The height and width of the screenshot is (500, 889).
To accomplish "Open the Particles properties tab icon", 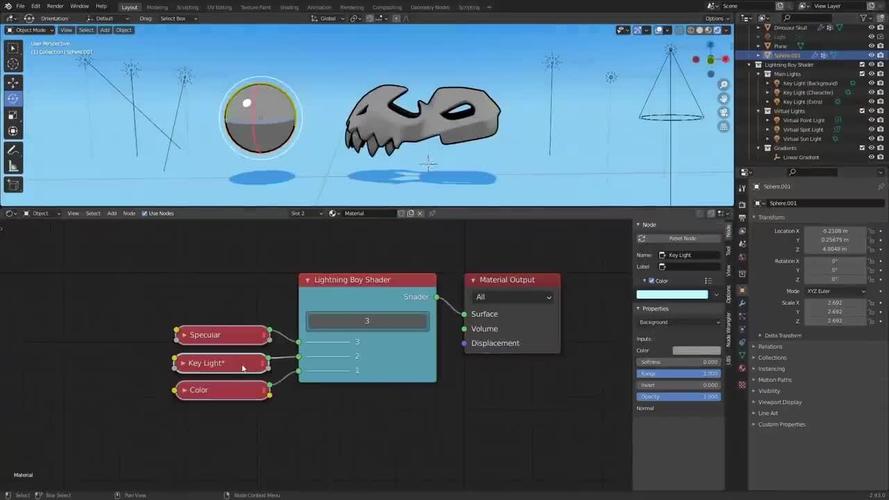I will [742, 316].
